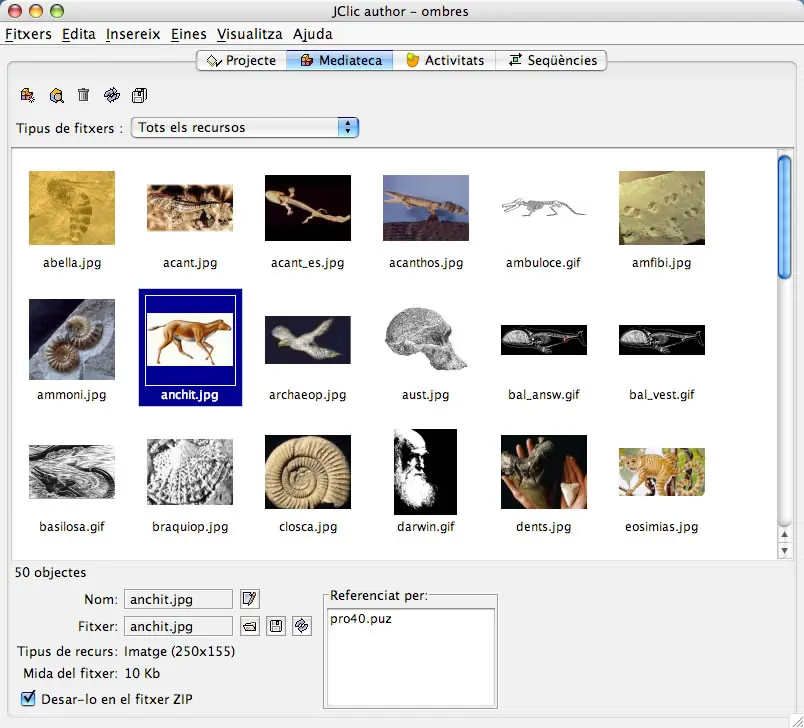
Task: Click the scrollbar down arrow
Action: point(785,551)
